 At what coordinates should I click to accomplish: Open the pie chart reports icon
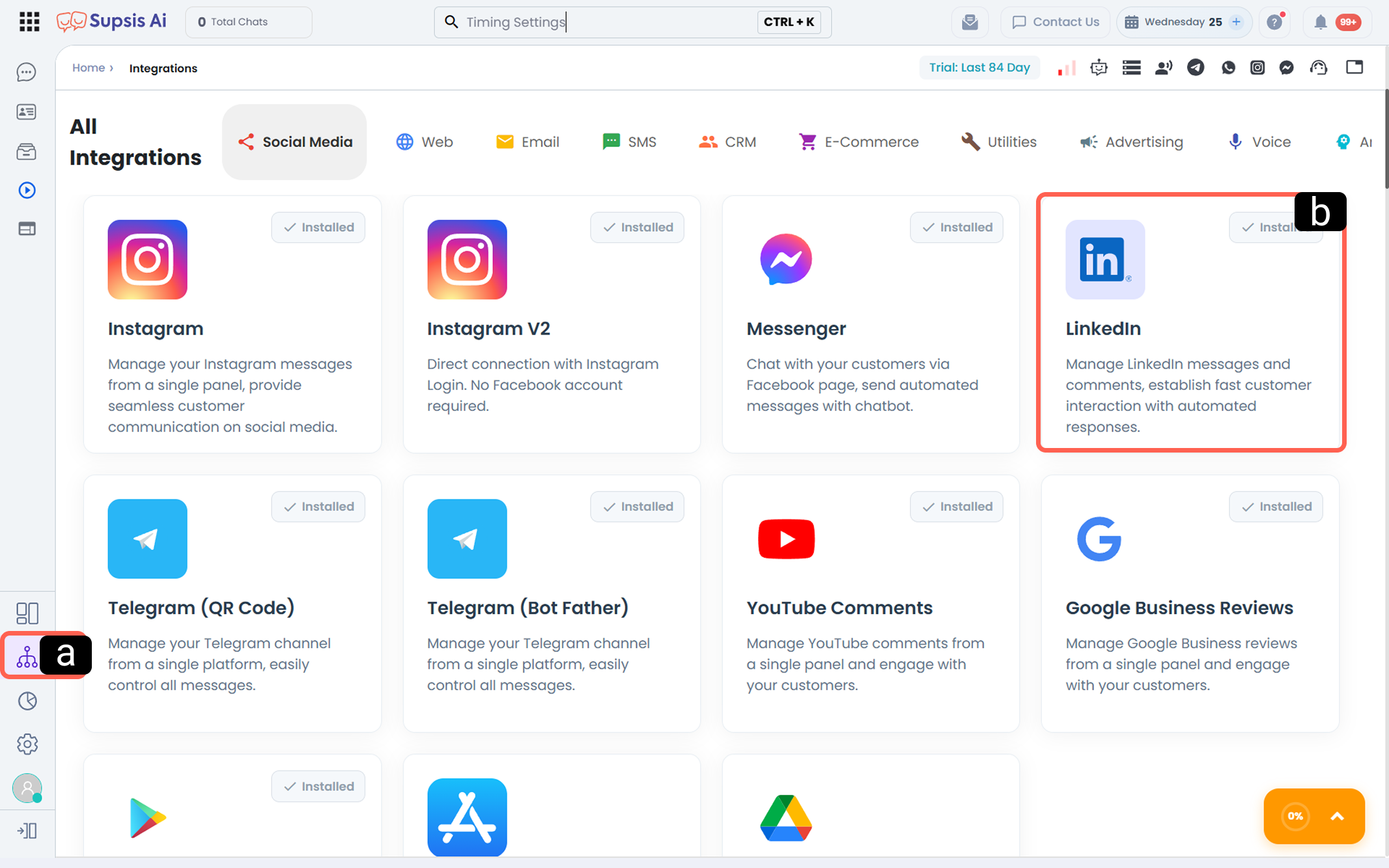27,701
